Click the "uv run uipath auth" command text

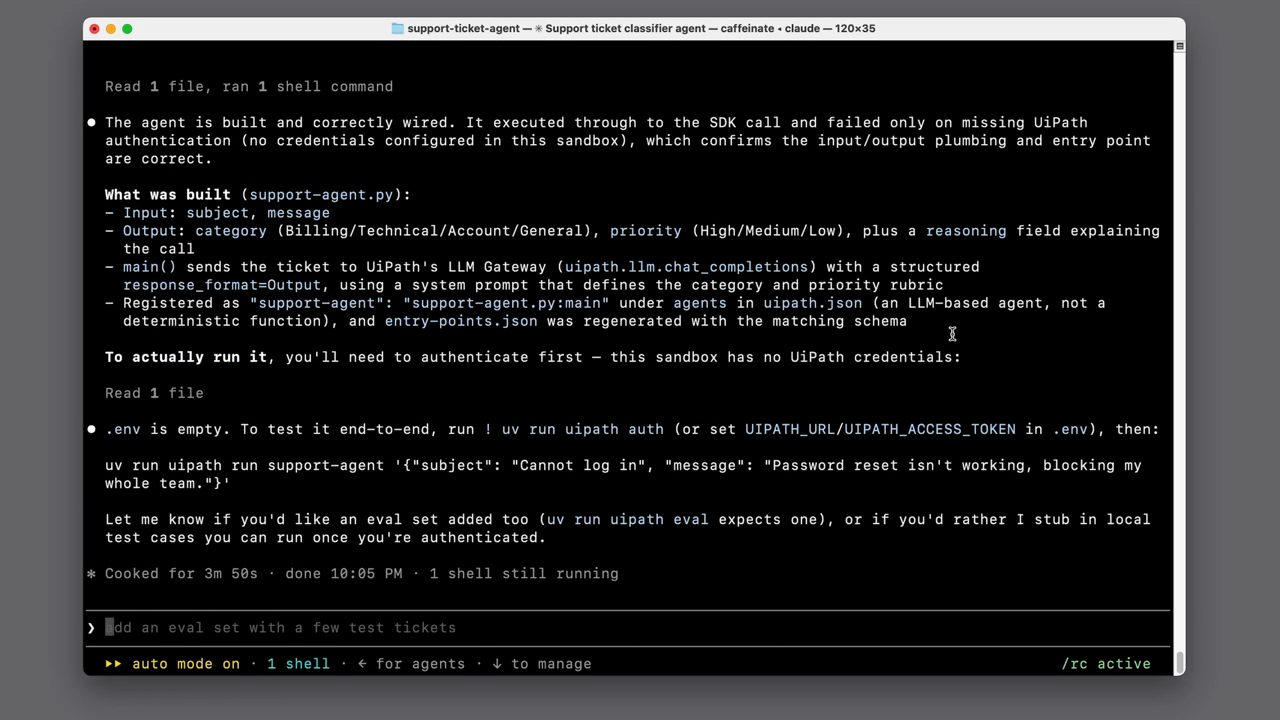(583, 429)
